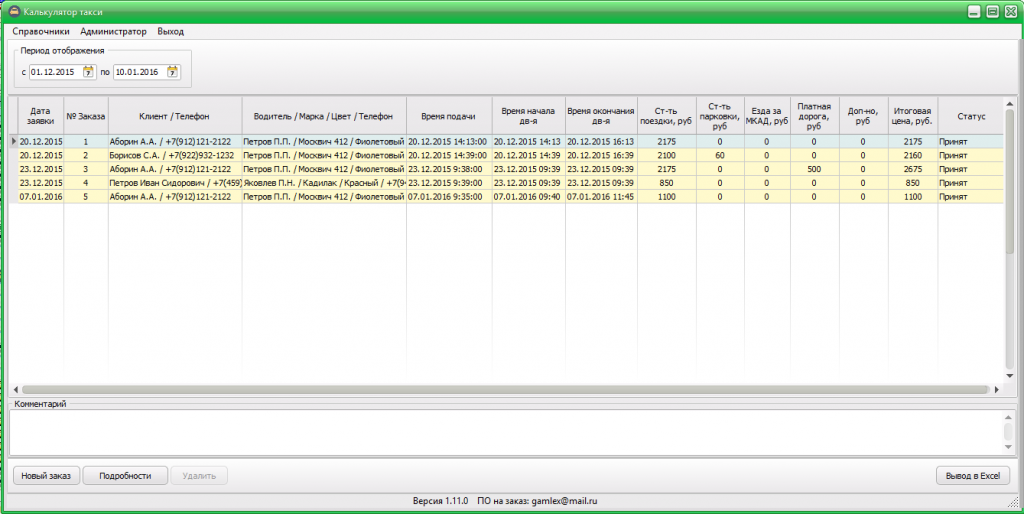Click the row indicator arrow of order 1
The width and height of the screenshot is (1024, 514).
pos(13,142)
